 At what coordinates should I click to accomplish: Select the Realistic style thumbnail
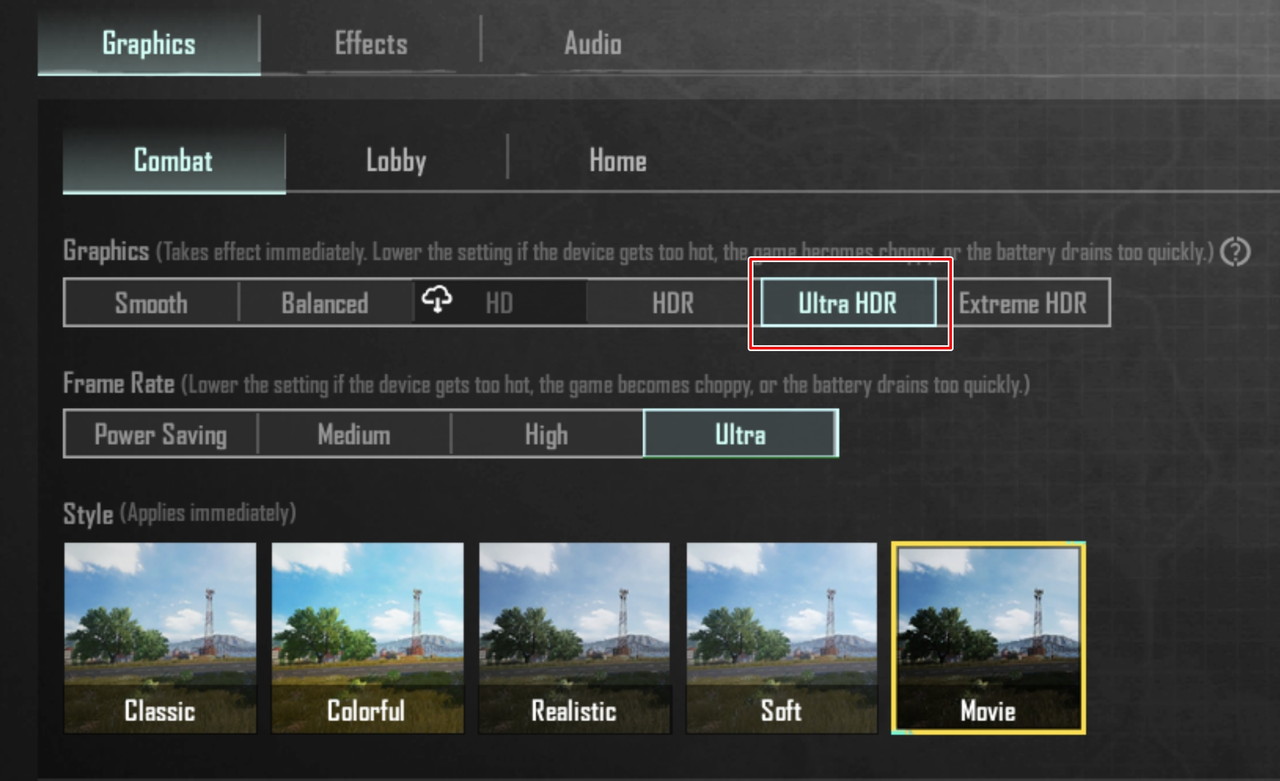pyautogui.click(x=574, y=638)
